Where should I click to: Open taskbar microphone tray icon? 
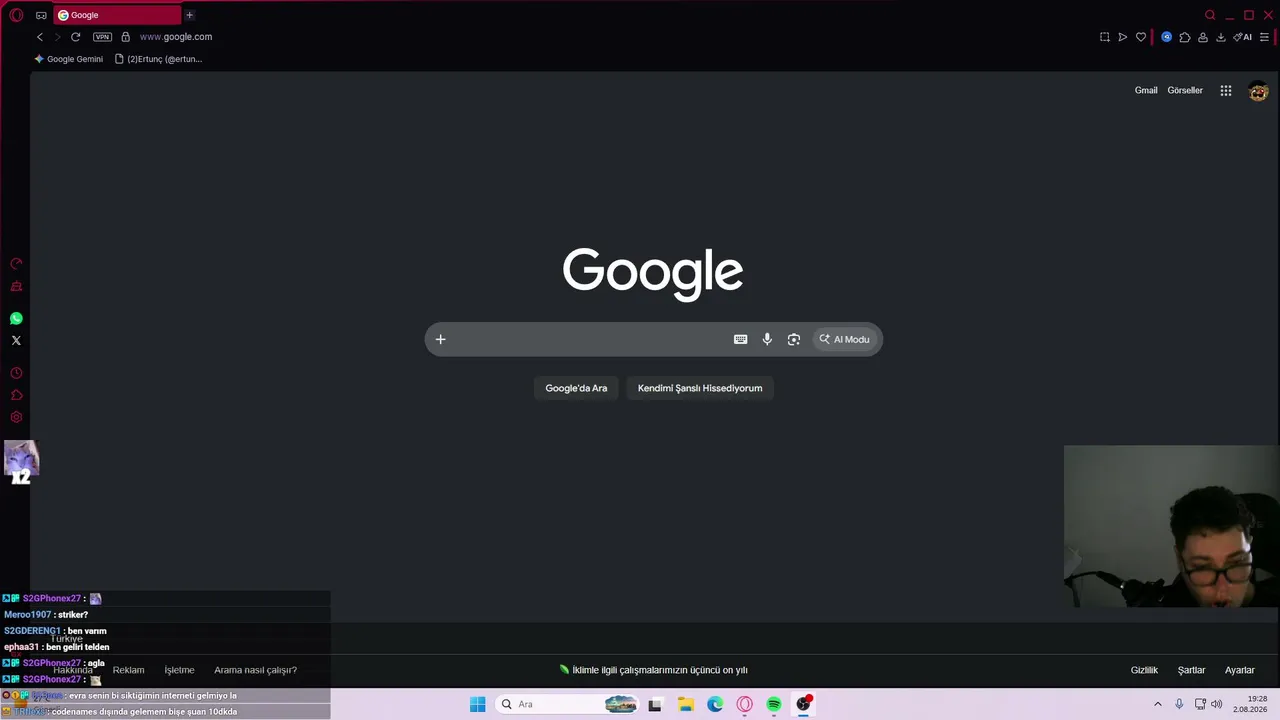[x=1180, y=704]
